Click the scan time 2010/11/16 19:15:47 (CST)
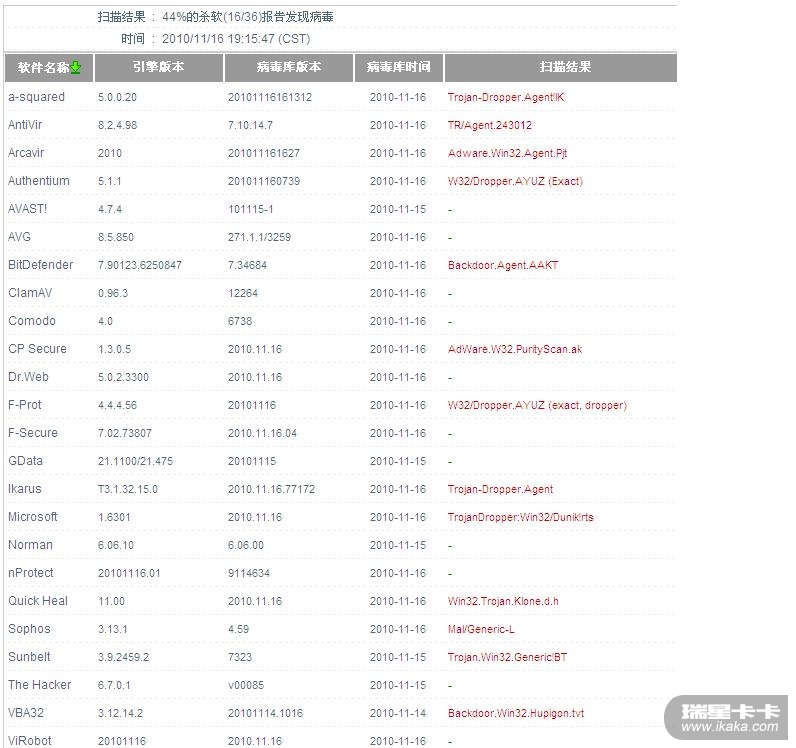Image resolution: width=796 pixels, height=748 pixels. [236, 39]
